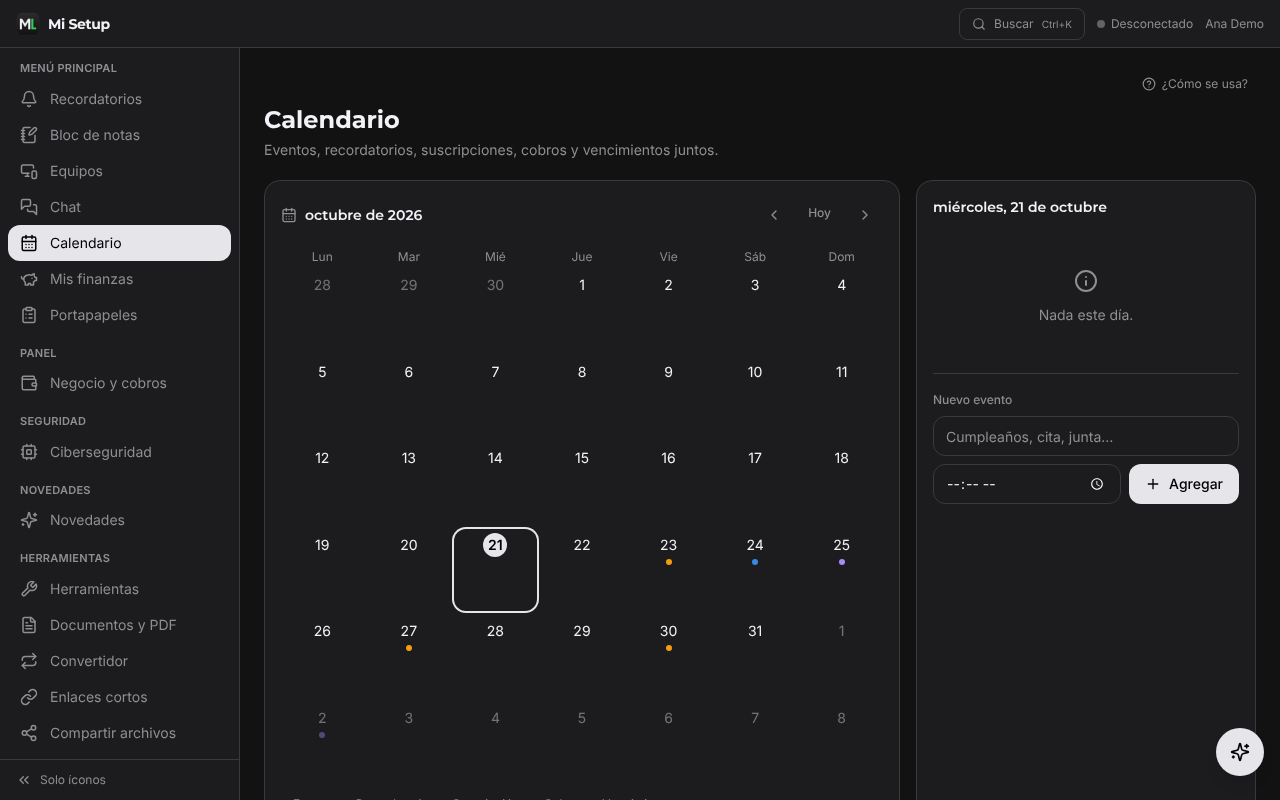Viewport: 1280px width, 800px height.
Task: Click Ana Demo user name
Action: 1234,24
